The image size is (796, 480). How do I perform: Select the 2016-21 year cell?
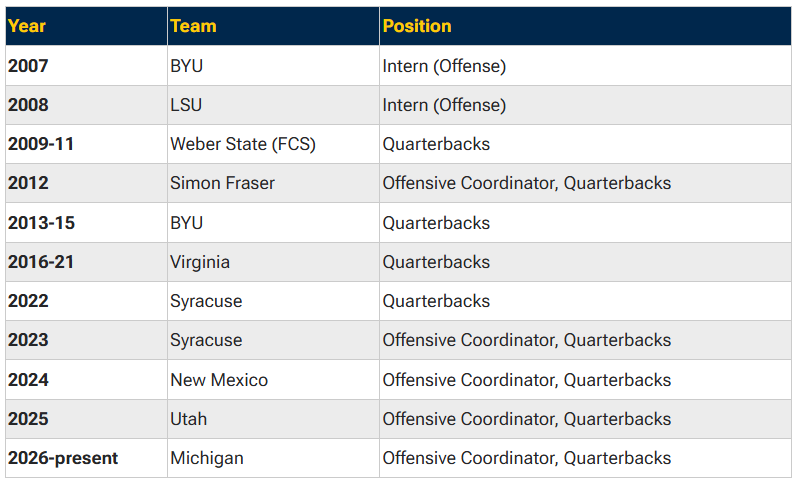point(86,262)
